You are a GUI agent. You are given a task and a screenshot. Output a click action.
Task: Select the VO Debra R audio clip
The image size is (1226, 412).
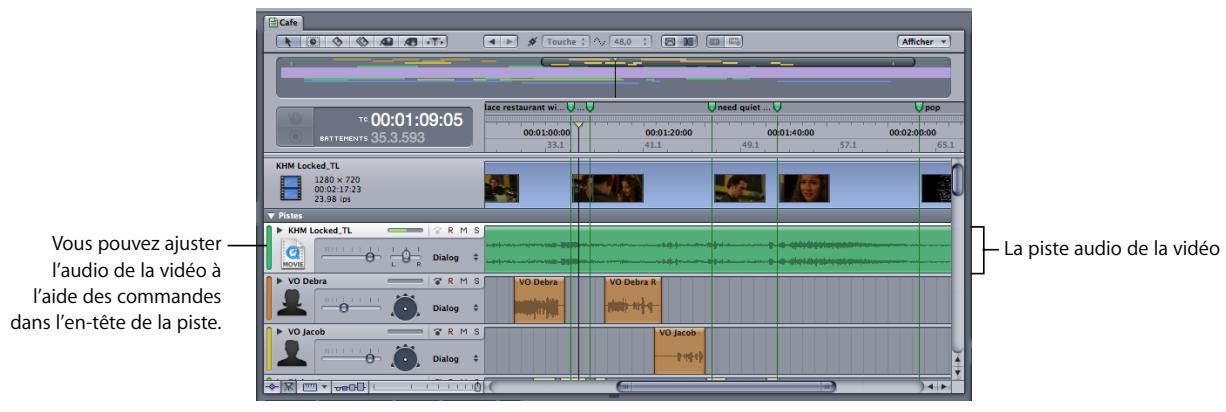point(633,300)
